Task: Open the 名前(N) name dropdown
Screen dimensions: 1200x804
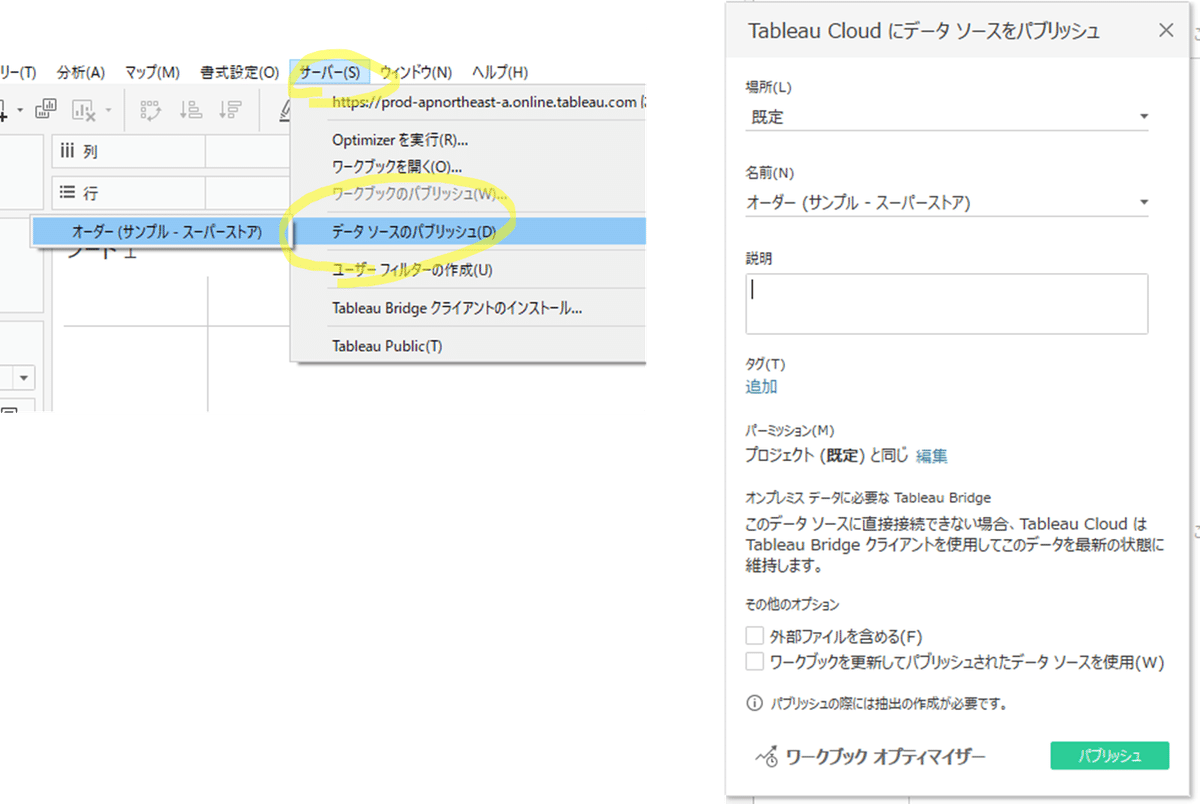Action: coord(947,203)
